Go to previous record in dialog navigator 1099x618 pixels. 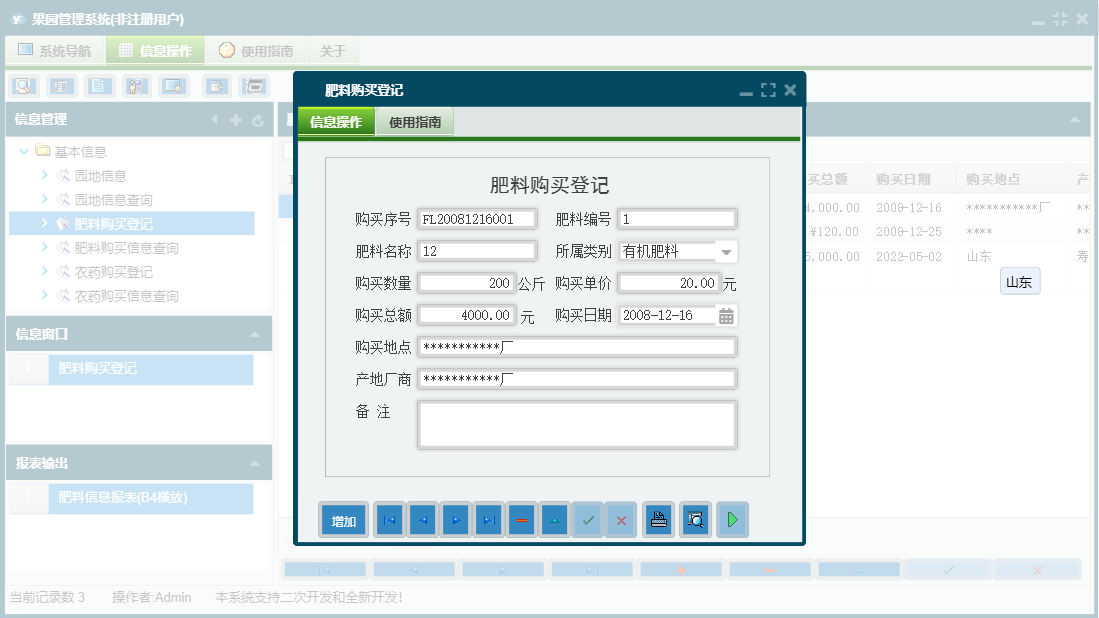click(x=423, y=520)
